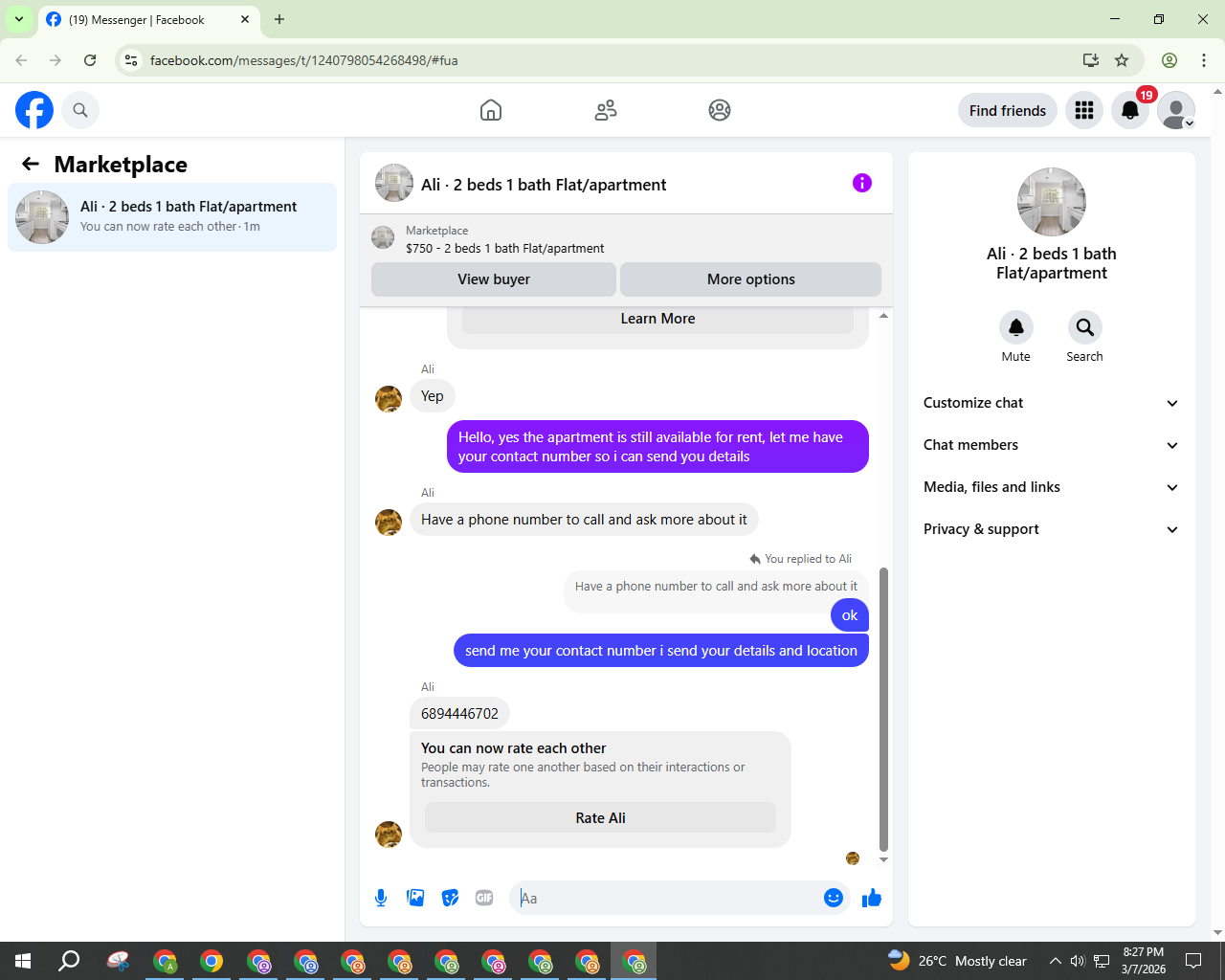
Task: Select the Messenger | Facebook browser tab
Action: click(149, 20)
